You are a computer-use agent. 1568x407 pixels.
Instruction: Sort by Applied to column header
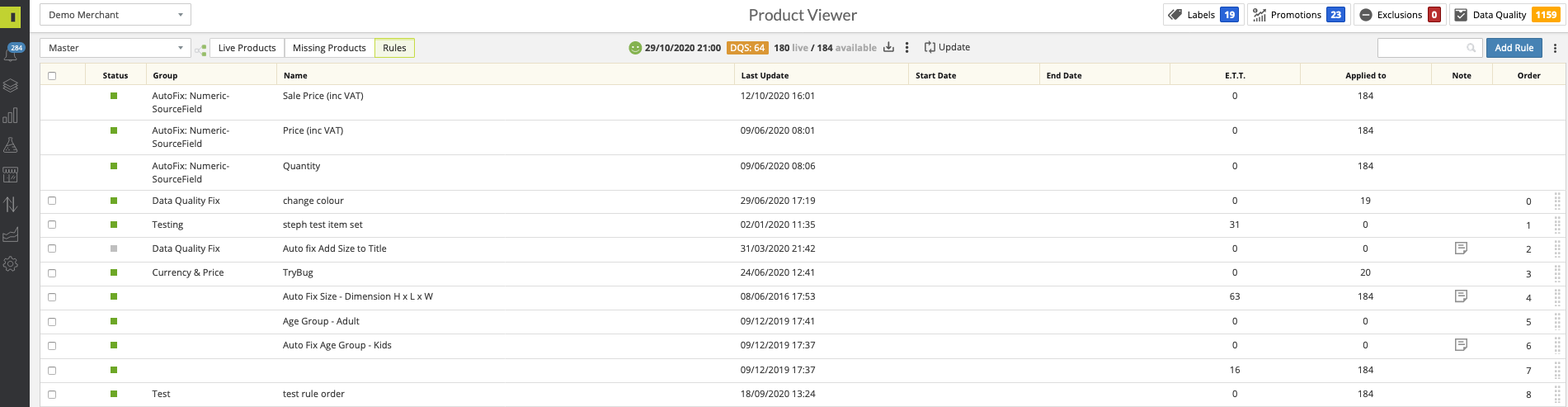click(1365, 75)
